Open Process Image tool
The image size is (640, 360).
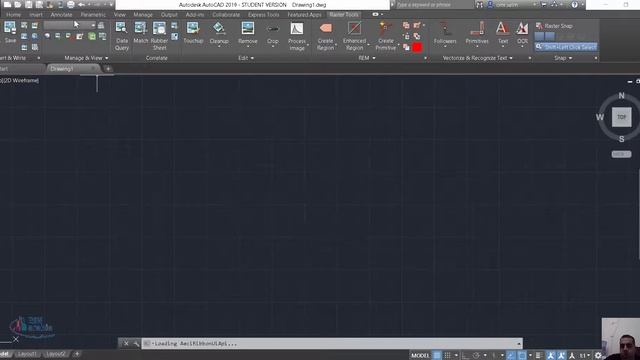[297, 36]
